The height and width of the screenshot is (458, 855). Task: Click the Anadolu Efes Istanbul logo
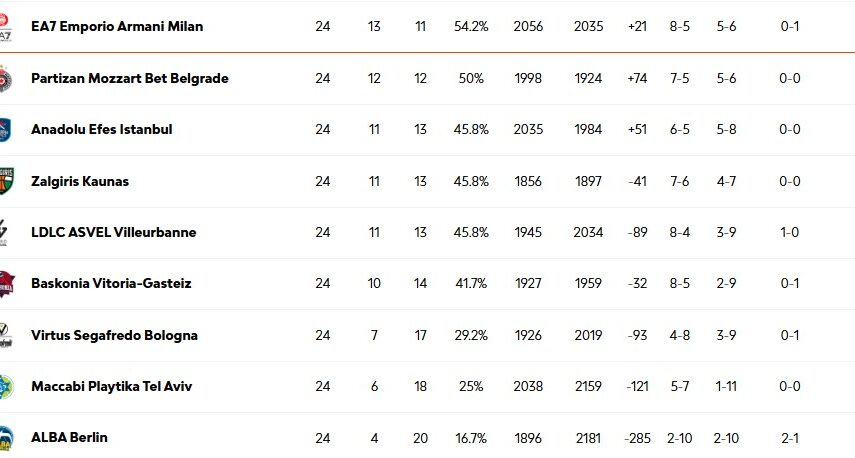point(5,130)
